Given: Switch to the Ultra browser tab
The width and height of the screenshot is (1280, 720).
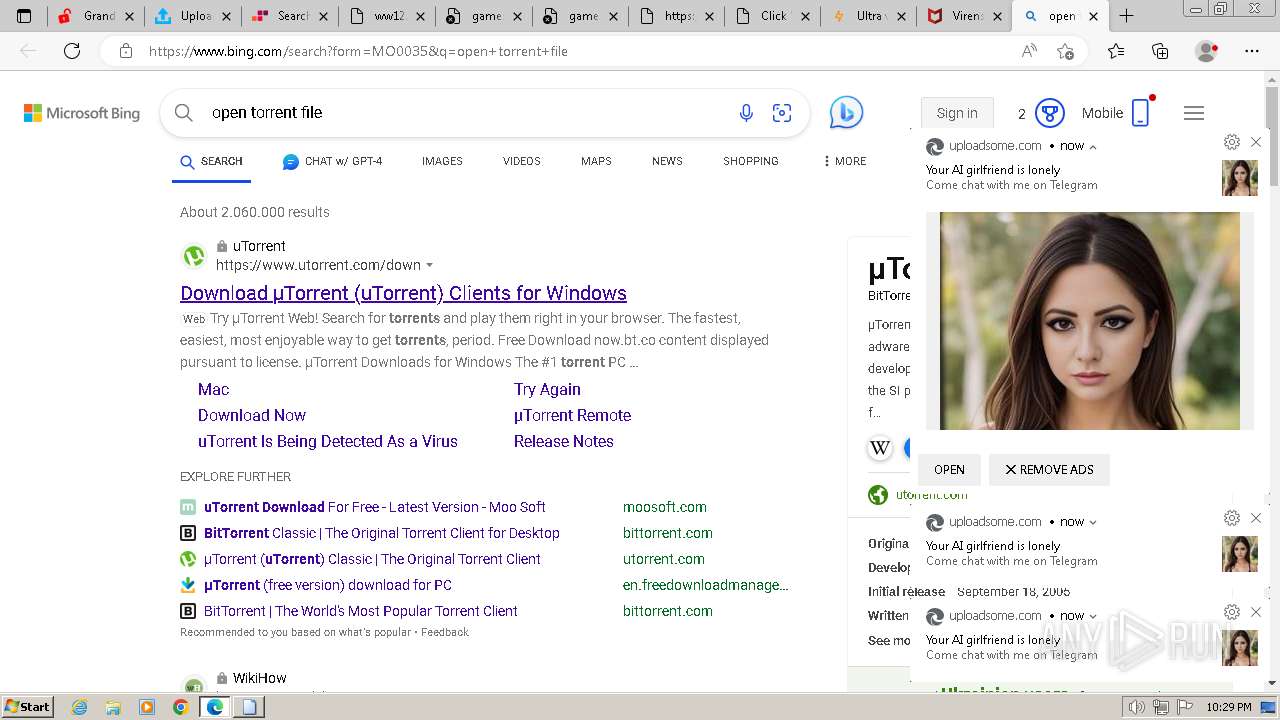Looking at the screenshot, I should (x=869, y=16).
